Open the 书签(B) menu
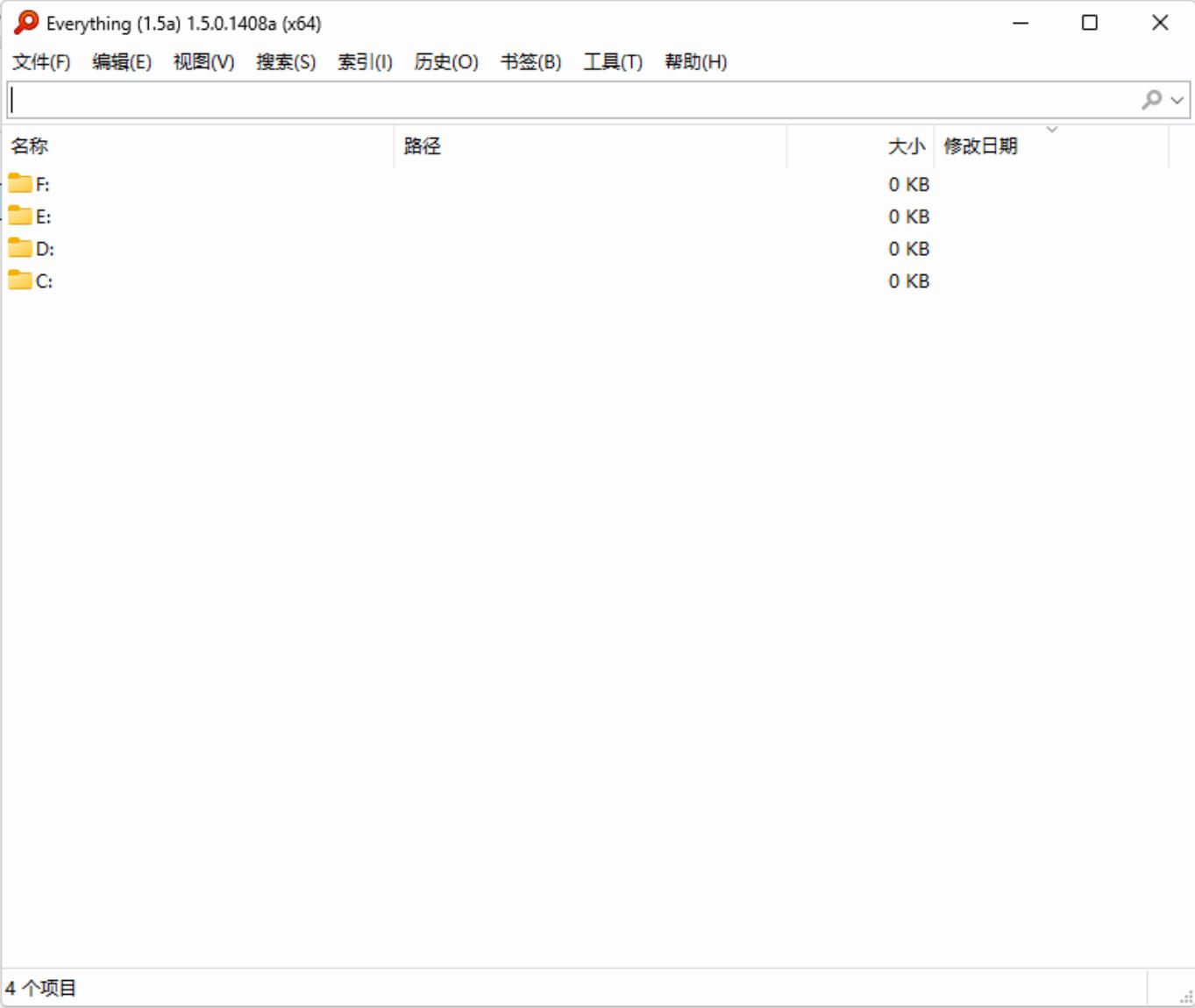Image resolution: width=1195 pixels, height=1008 pixels. (530, 62)
